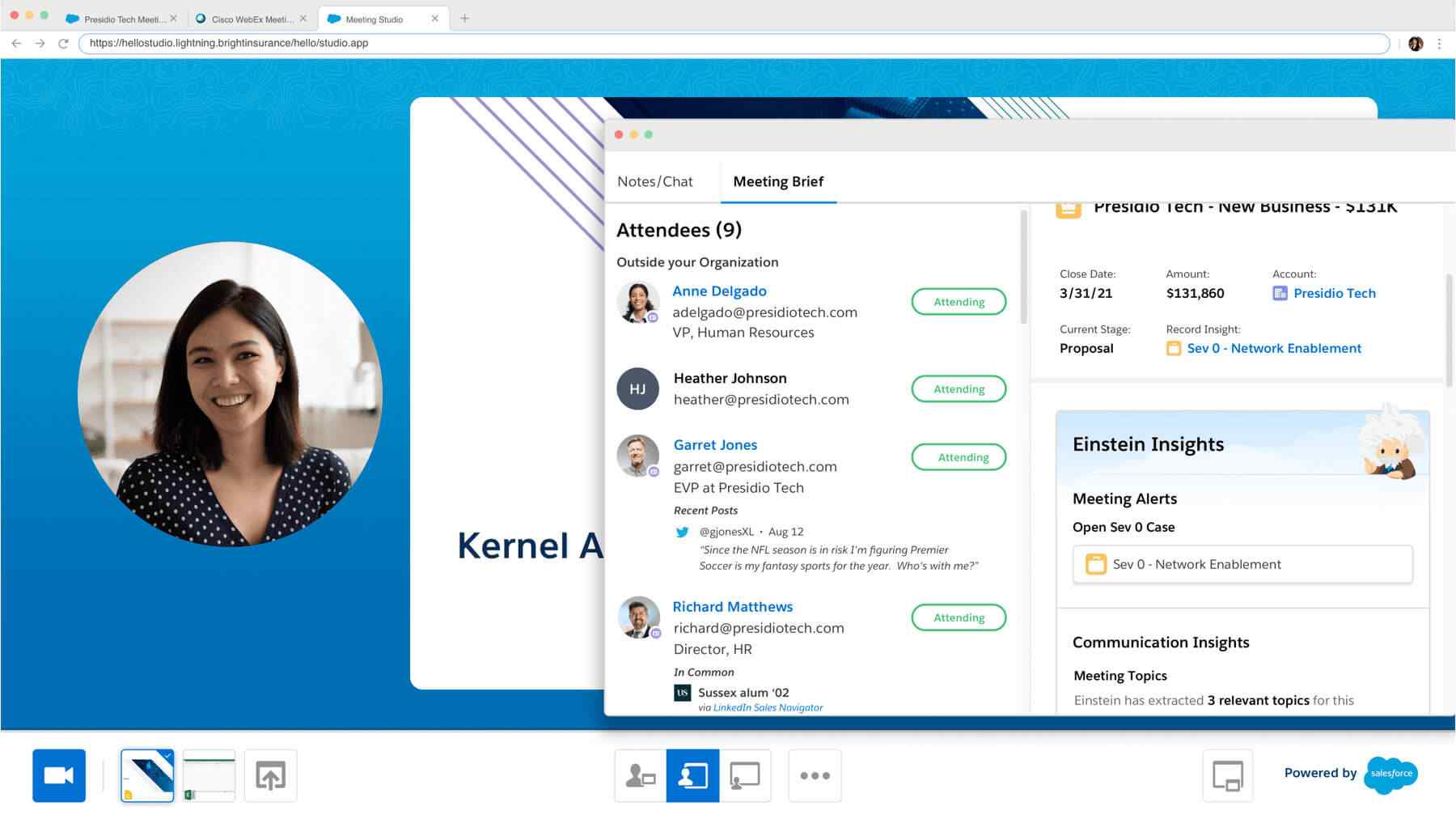Open Anne Delgado's profile link
Screen dimensions: 1456x819
719,291
